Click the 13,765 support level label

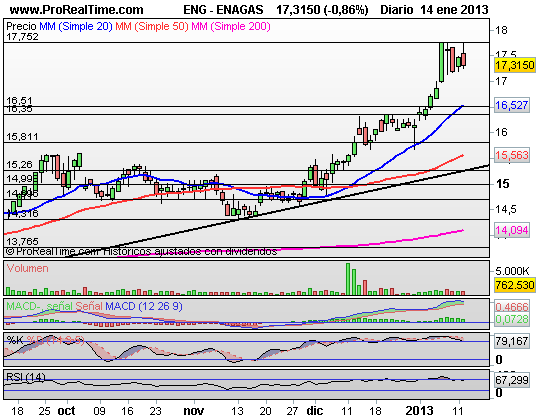coord(22,241)
